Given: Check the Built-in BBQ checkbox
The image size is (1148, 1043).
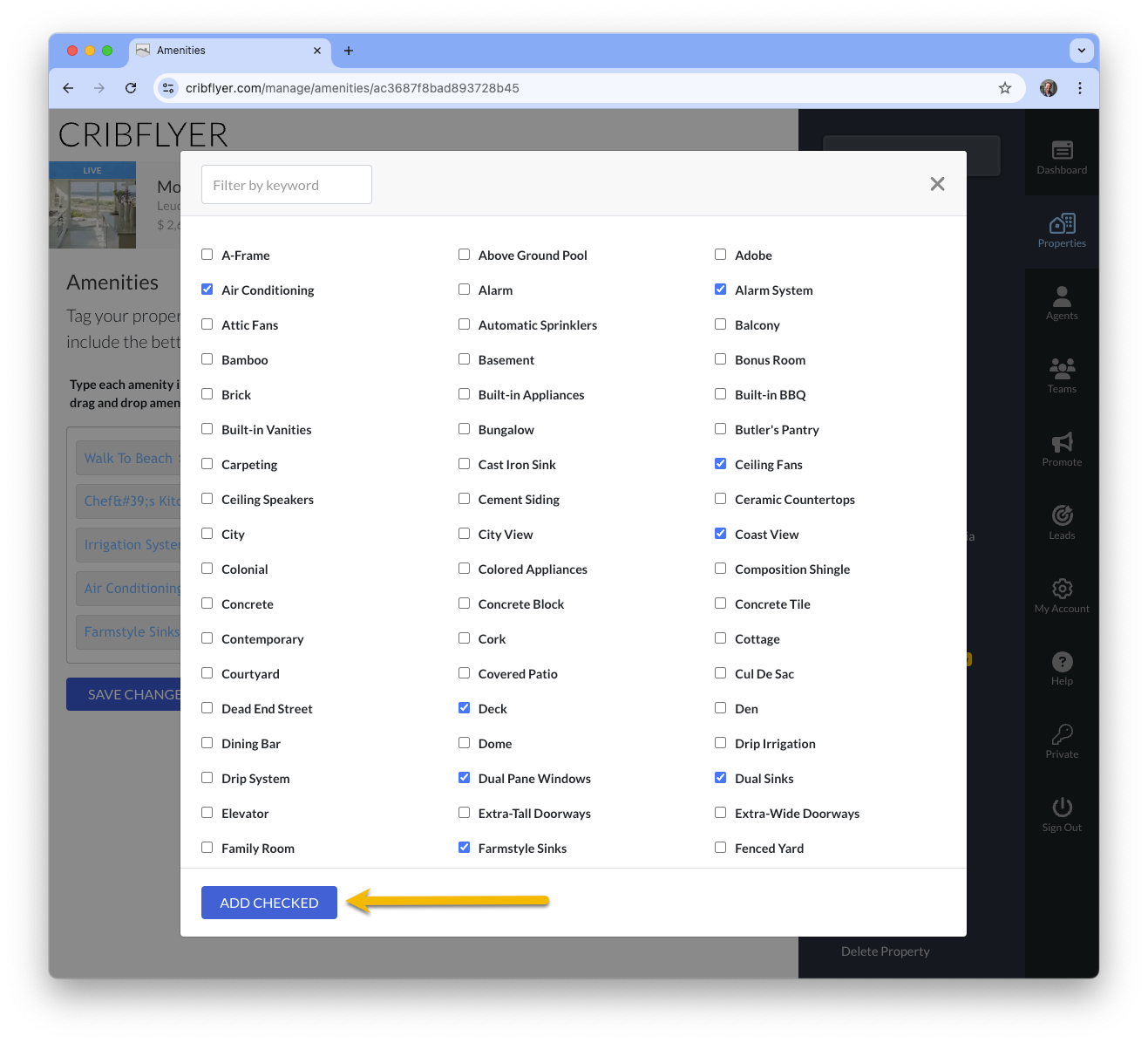Looking at the screenshot, I should coord(721,394).
